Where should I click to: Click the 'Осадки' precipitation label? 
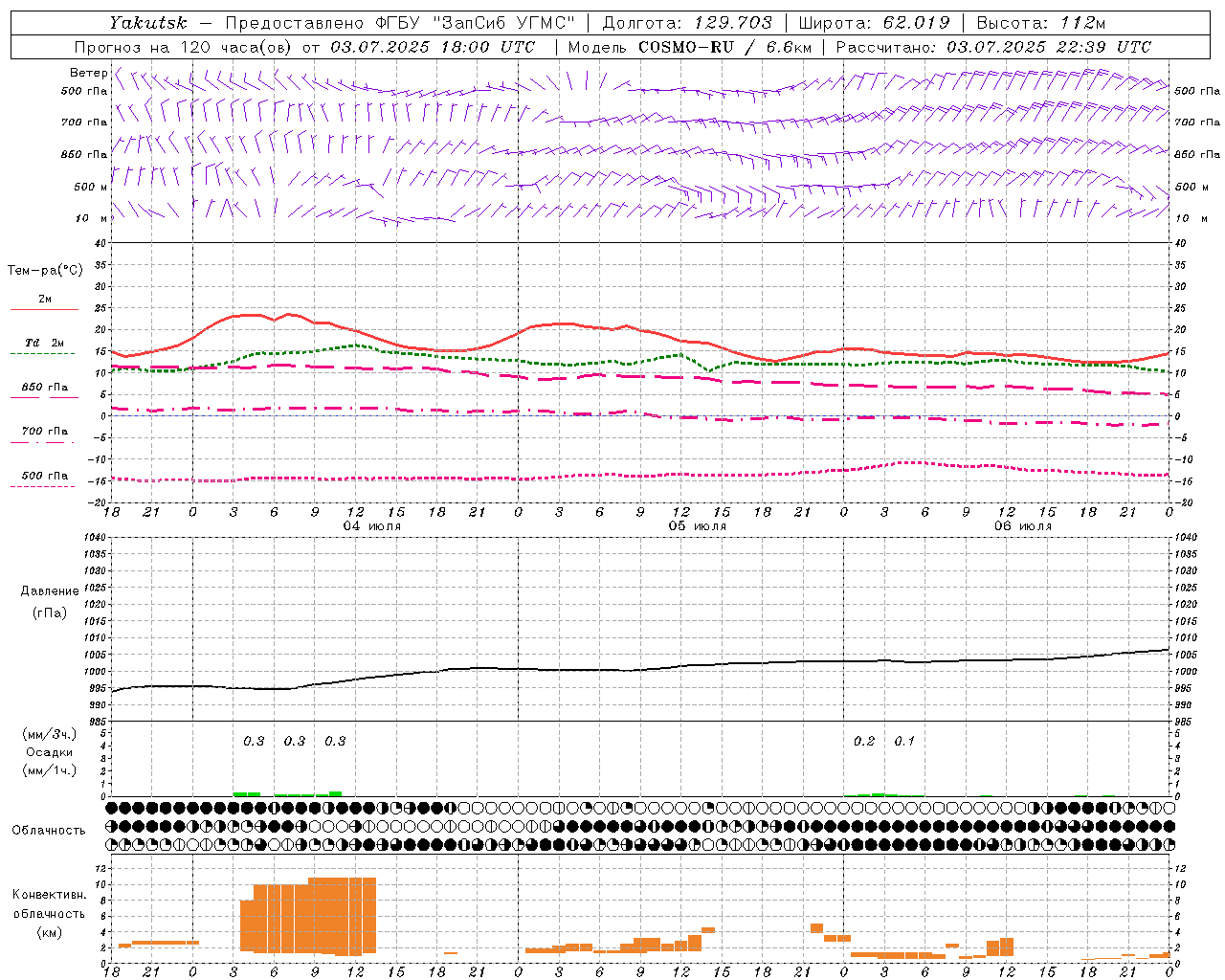[x=50, y=753]
